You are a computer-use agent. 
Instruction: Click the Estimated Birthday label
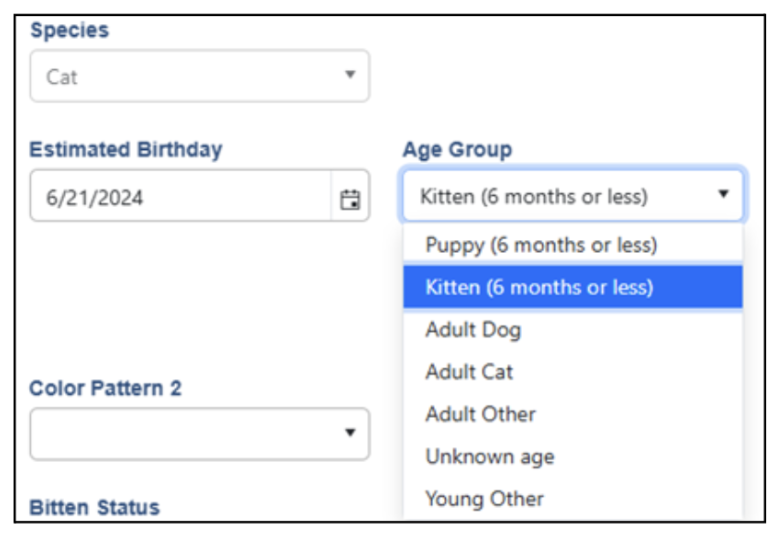(126, 150)
